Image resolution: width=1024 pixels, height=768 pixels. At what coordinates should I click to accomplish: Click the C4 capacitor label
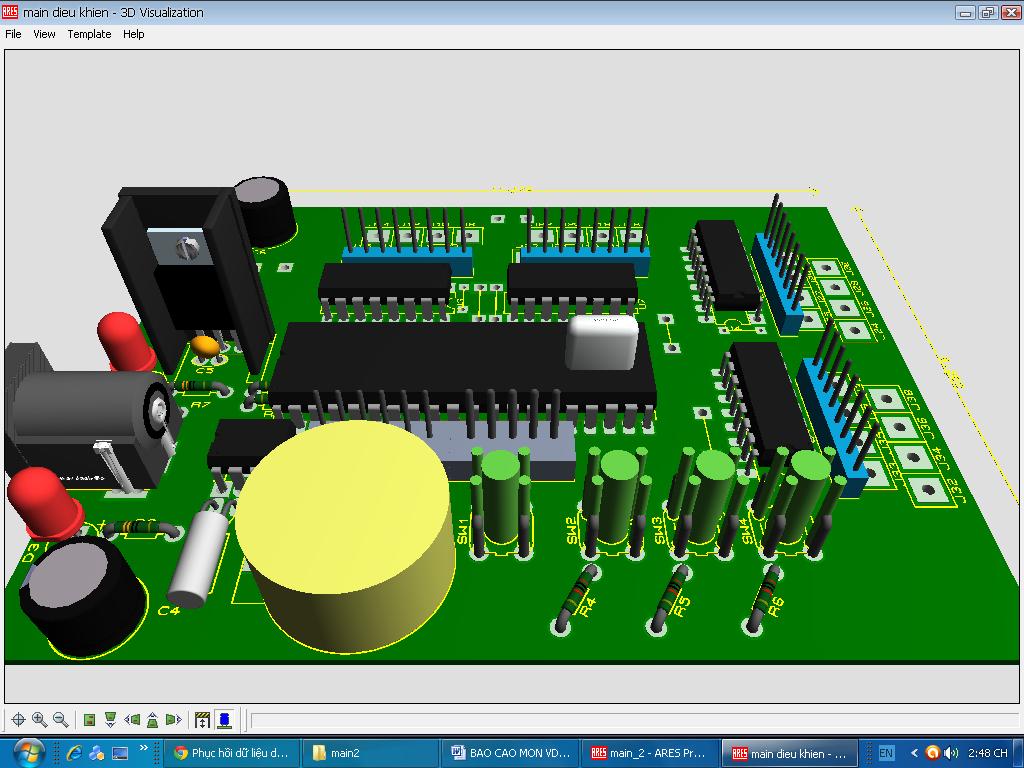pos(168,611)
